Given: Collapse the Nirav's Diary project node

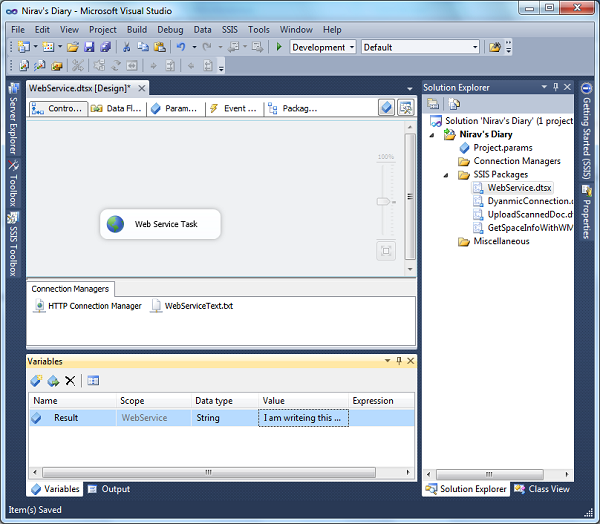Looking at the screenshot, I should (433, 134).
